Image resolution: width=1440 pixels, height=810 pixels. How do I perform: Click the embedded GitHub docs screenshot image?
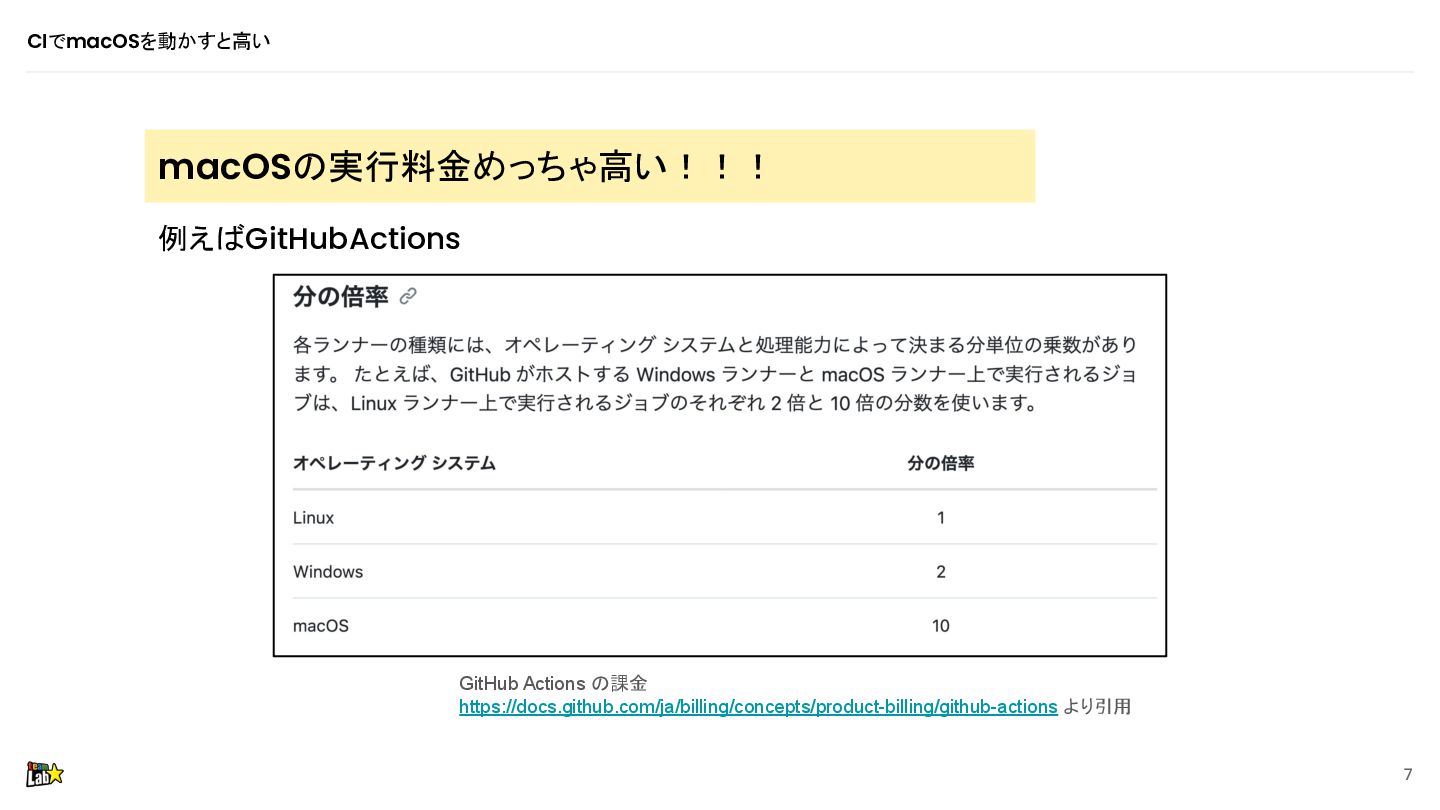720,465
